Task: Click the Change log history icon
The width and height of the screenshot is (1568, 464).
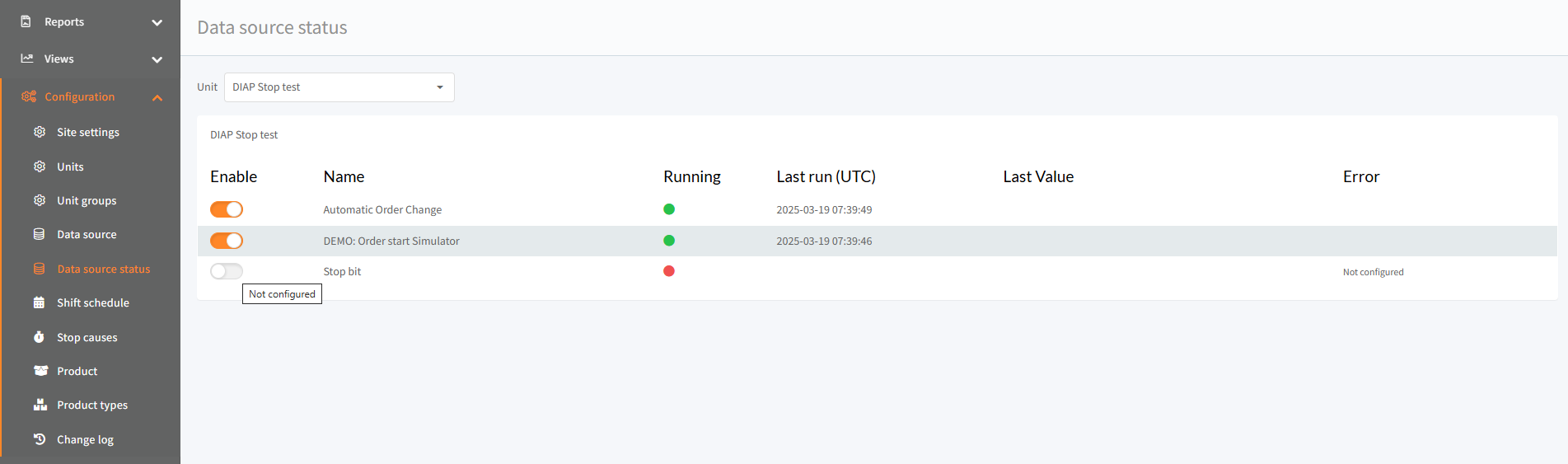Action: (39, 439)
